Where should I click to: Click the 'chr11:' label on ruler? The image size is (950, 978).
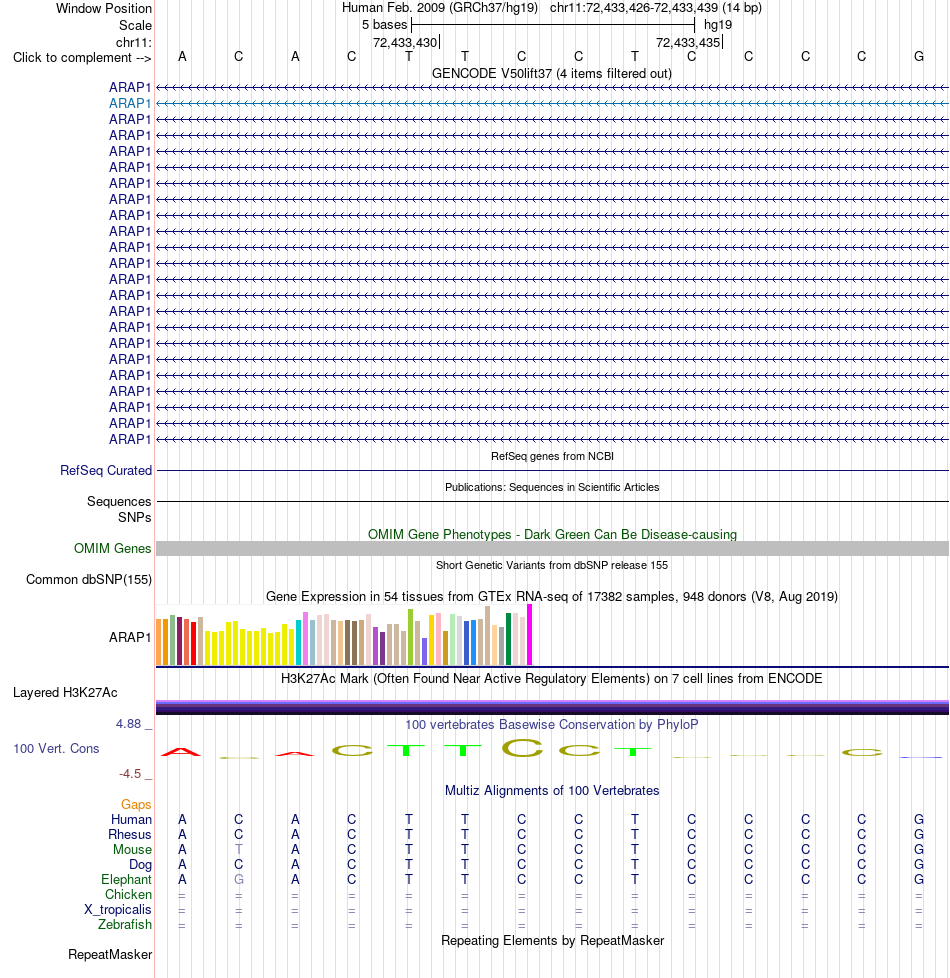point(133,42)
